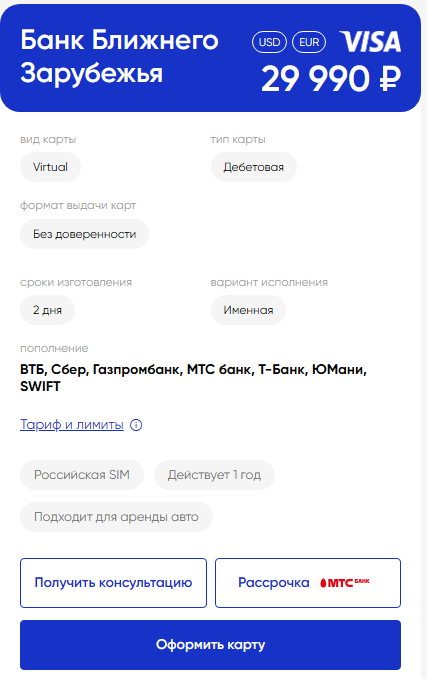Click the Действует 1 год tag

coord(214,475)
